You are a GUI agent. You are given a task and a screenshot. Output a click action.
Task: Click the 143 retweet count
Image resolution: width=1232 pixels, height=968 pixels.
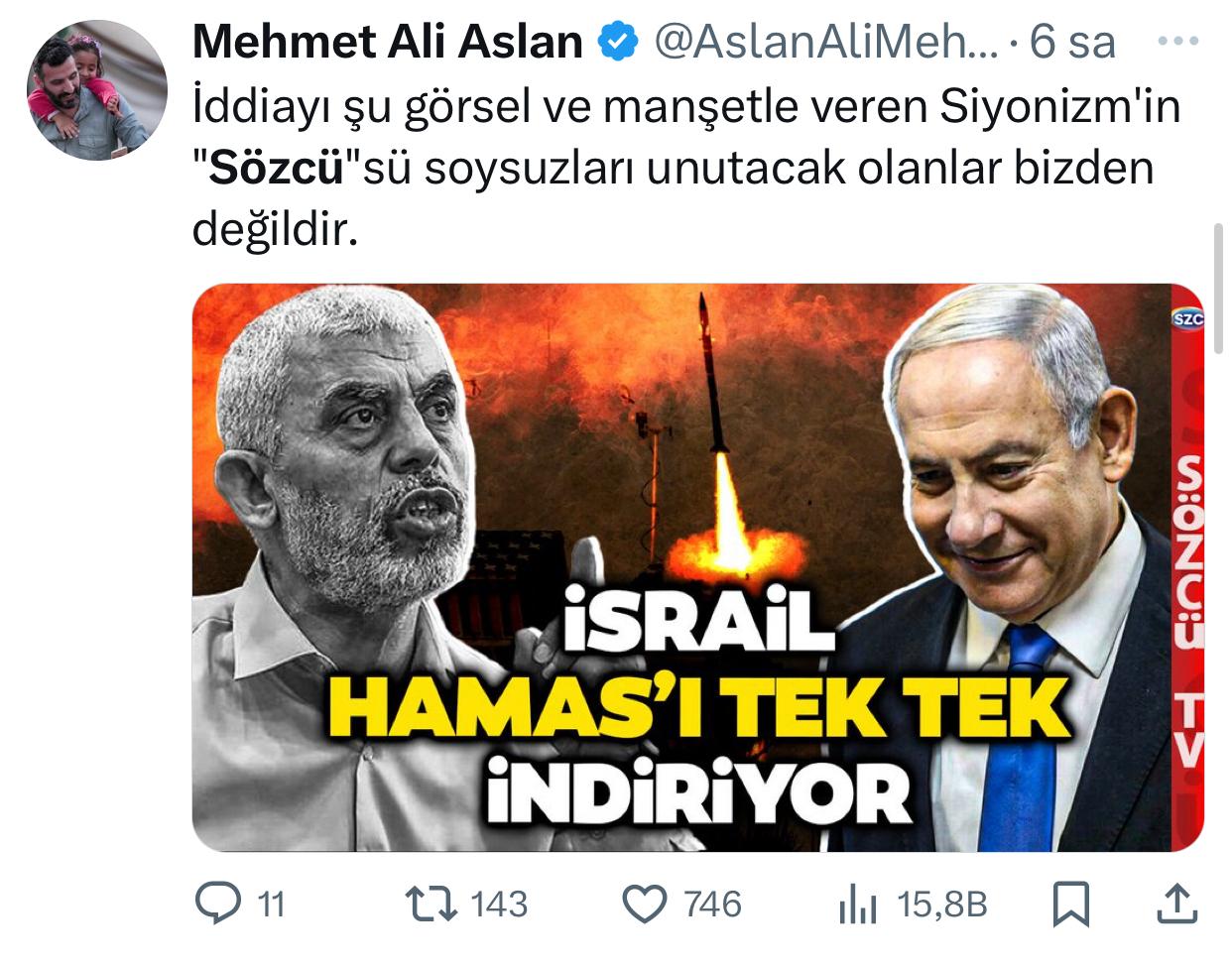click(x=499, y=905)
